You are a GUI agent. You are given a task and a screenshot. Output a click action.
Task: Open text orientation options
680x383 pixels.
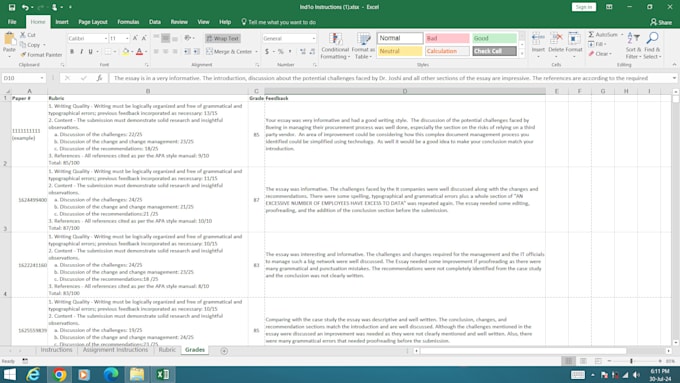pos(189,38)
